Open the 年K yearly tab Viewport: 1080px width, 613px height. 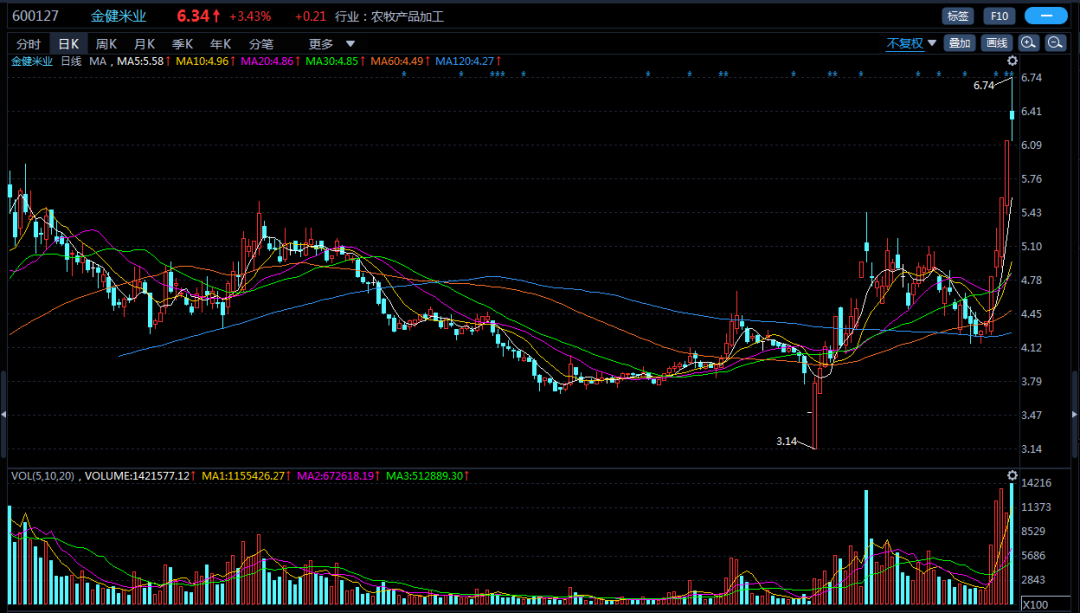click(220, 44)
